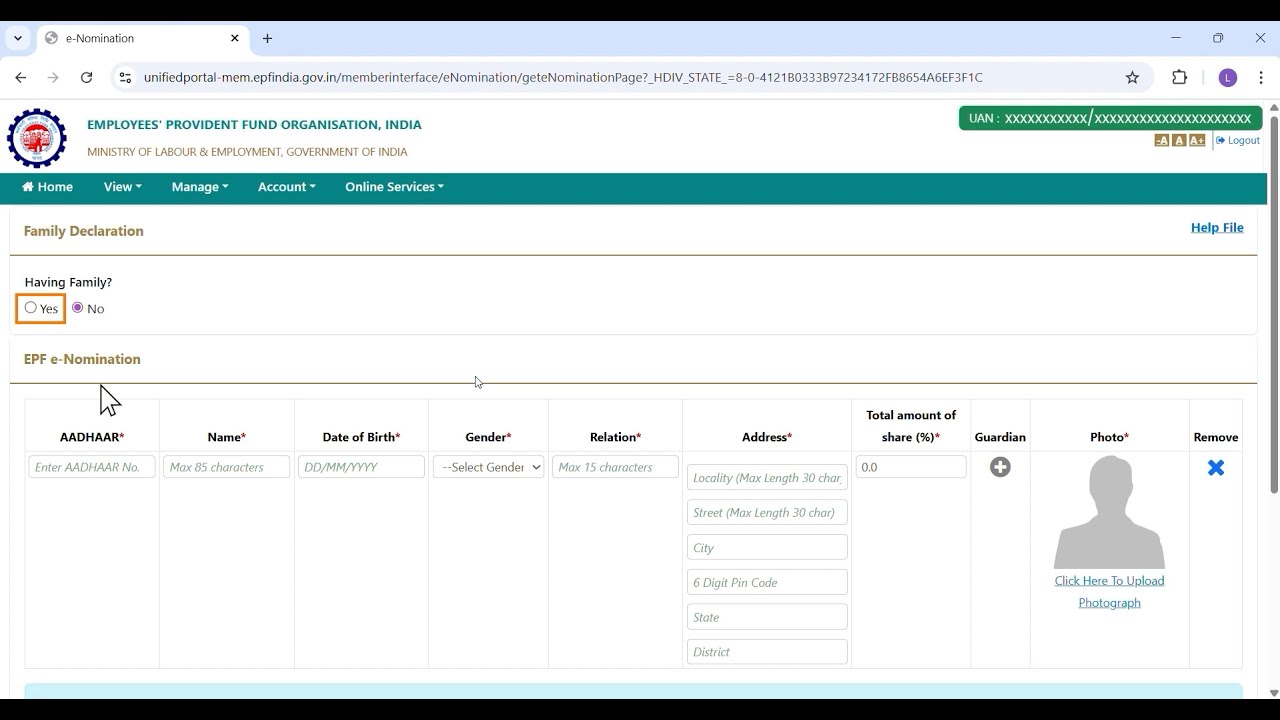Click the scrollbar down arrow

1274,692
